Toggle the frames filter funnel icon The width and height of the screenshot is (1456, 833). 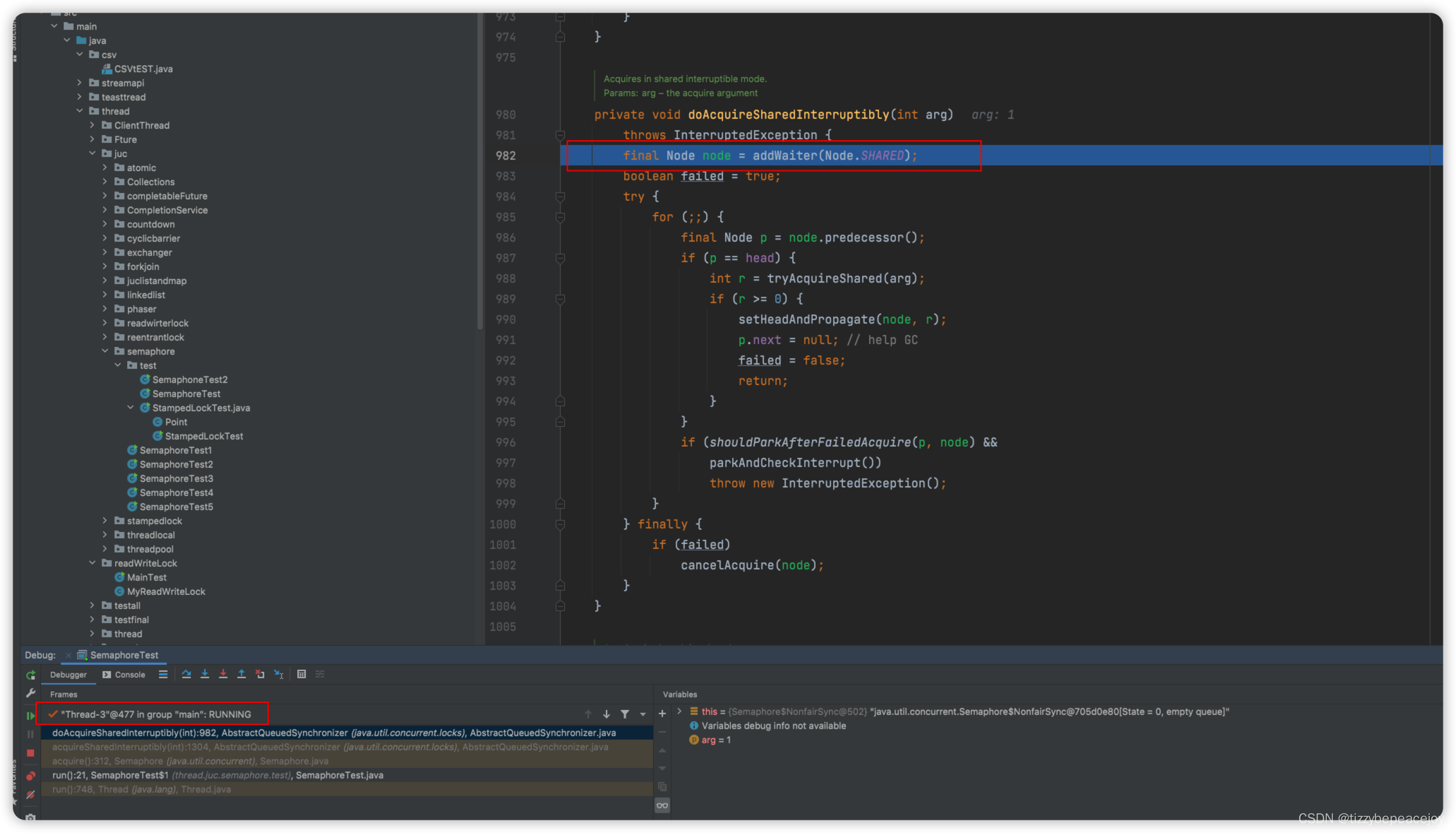(625, 714)
